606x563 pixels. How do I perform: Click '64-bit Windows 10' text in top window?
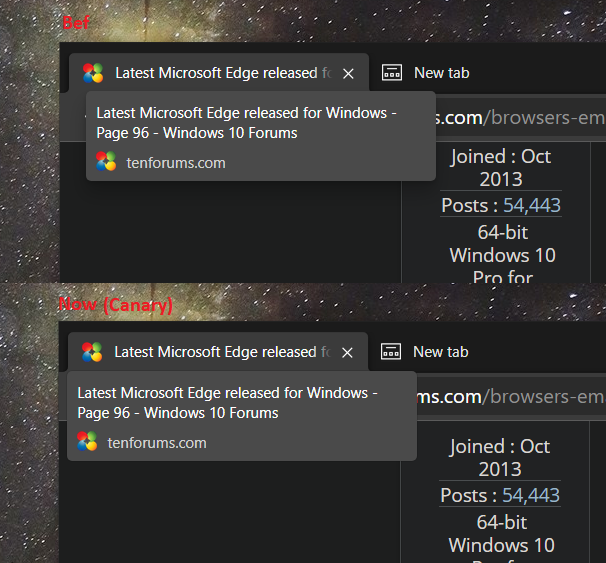pyautogui.click(x=502, y=244)
